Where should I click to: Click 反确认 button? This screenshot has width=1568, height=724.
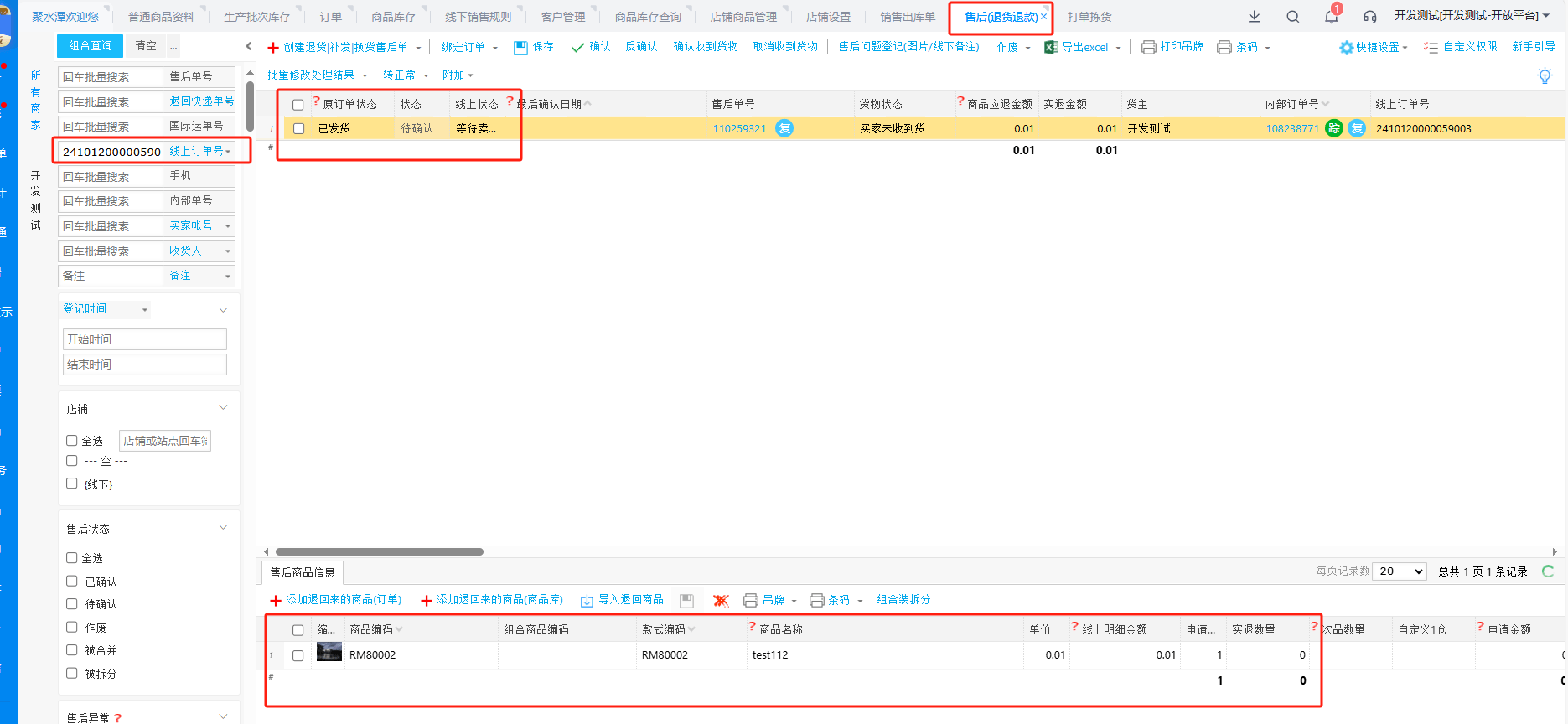point(641,47)
